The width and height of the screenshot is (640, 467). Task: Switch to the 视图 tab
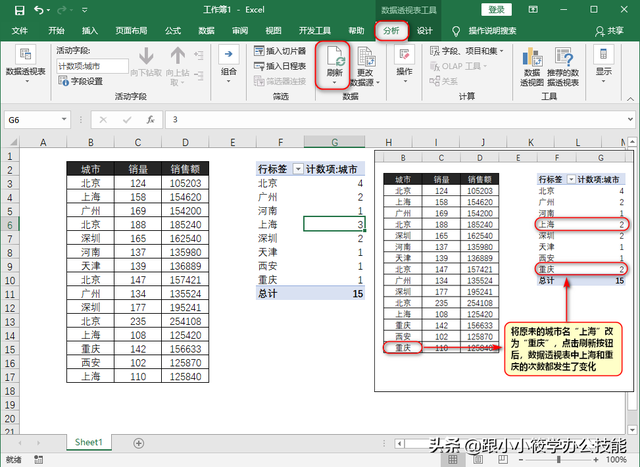[273, 31]
